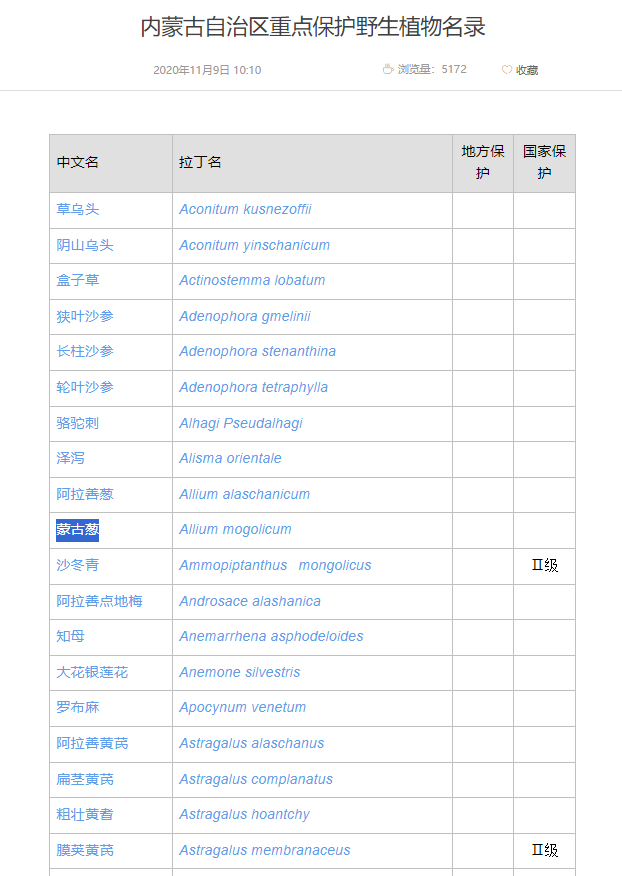Click the Ⅱ级 cell in 沙冬青 row
Image resolution: width=622 pixels, height=876 pixels.
[x=544, y=565]
